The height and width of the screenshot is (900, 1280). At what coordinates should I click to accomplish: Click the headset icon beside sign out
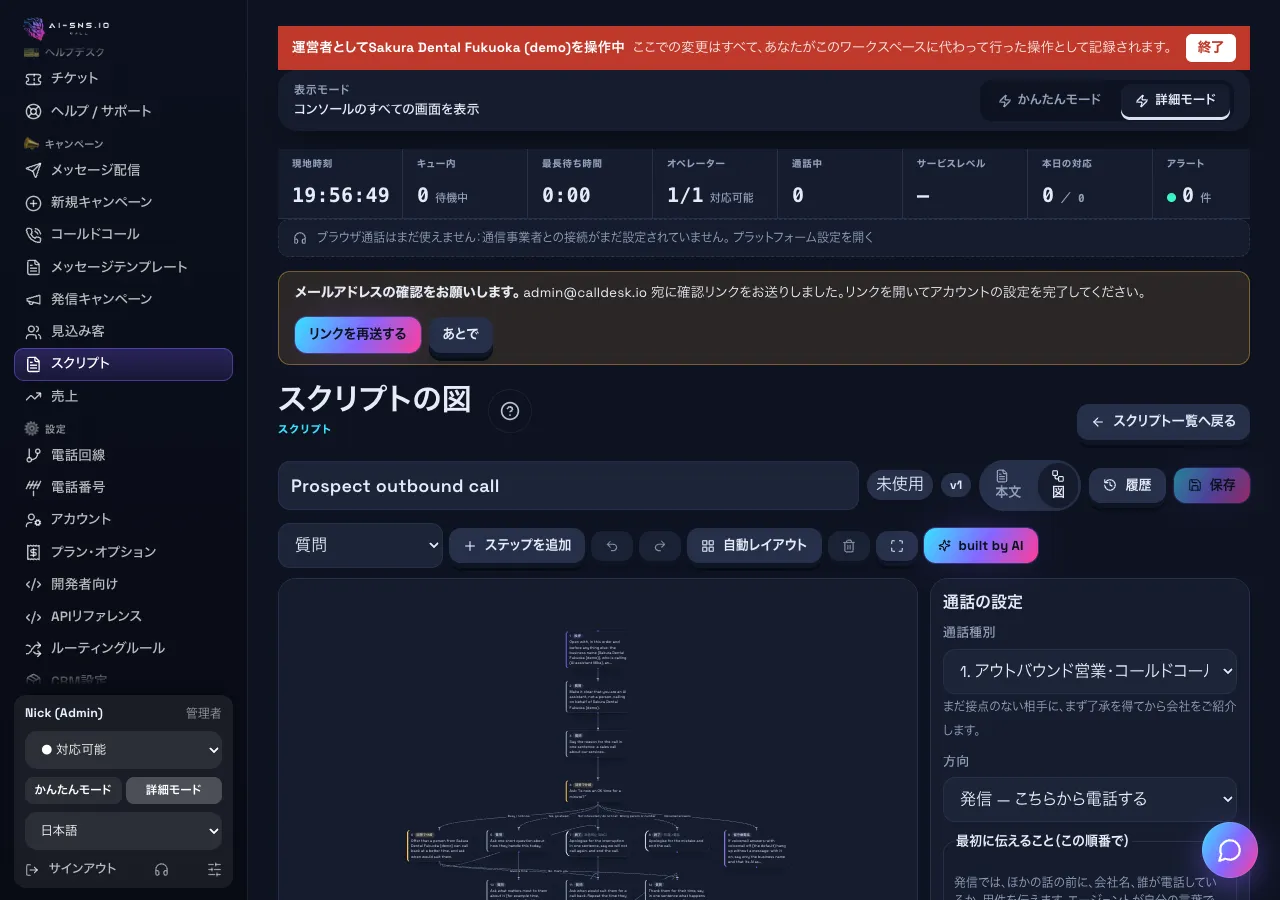click(161, 870)
